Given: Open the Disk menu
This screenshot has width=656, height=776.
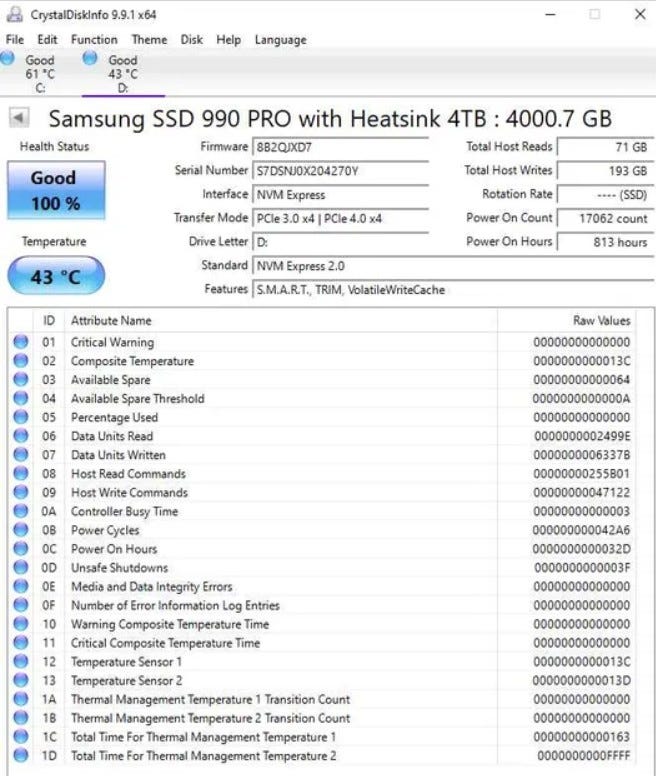Looking at the screenshot, I should click(191, 40).
